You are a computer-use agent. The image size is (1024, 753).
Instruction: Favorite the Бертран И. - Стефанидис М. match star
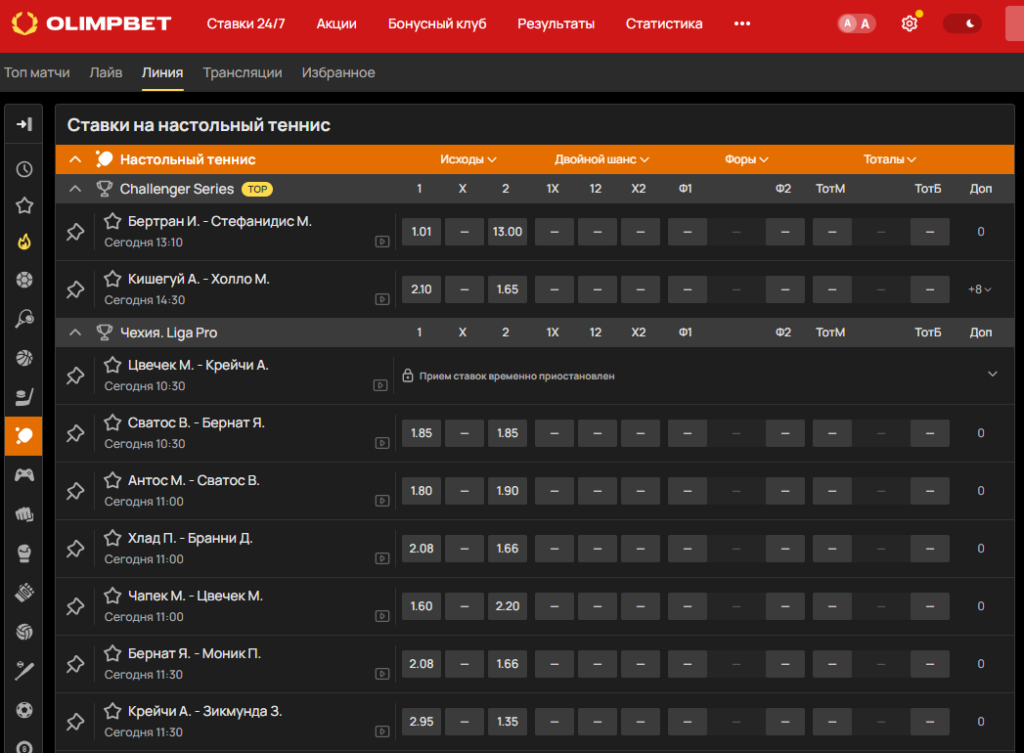click(112, 221)
